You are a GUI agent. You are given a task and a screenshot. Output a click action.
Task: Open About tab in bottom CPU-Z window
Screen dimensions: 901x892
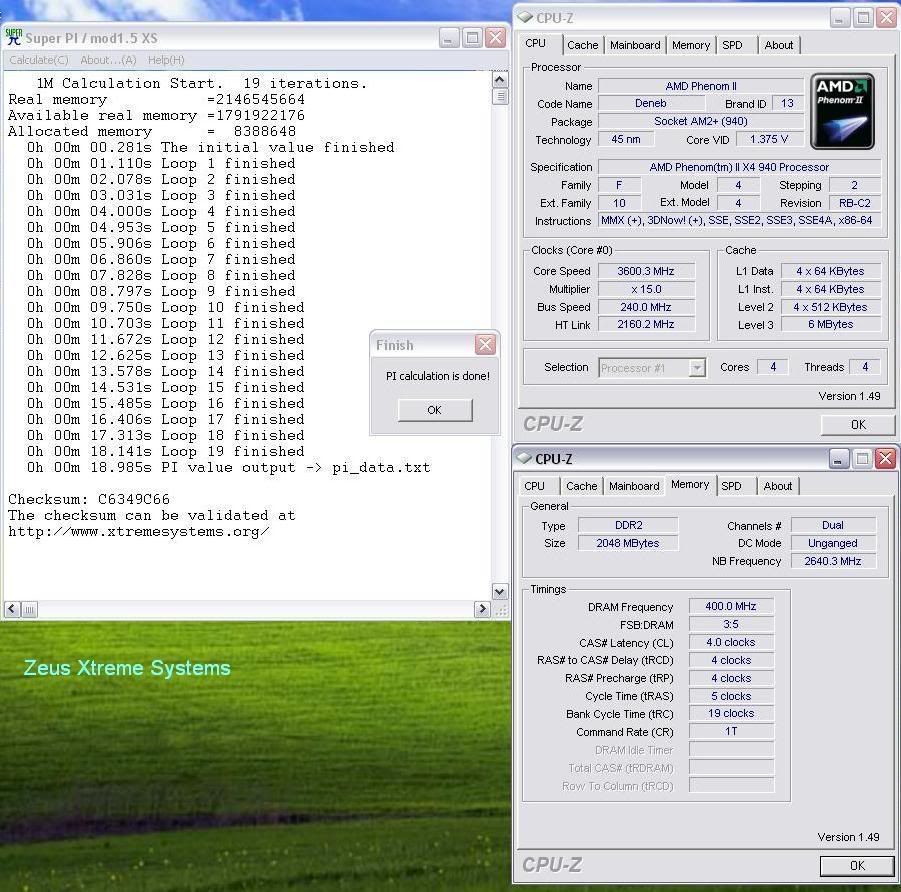[x=777, y=486]
